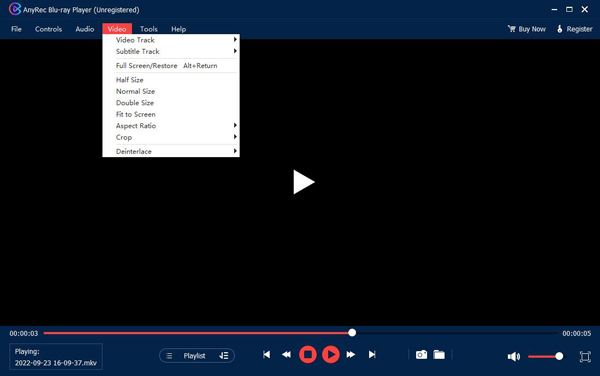The height and width of the screenshot is (376, 600).
Task: Minimize the AnyRec window
Action: pyautogui.click(x=554, y=10)
